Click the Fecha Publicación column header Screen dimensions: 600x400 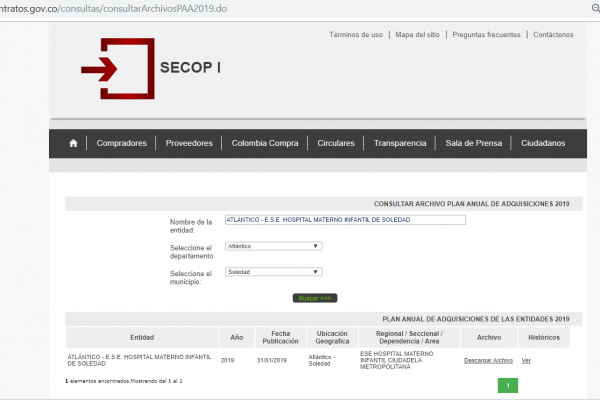coord(280,337)
